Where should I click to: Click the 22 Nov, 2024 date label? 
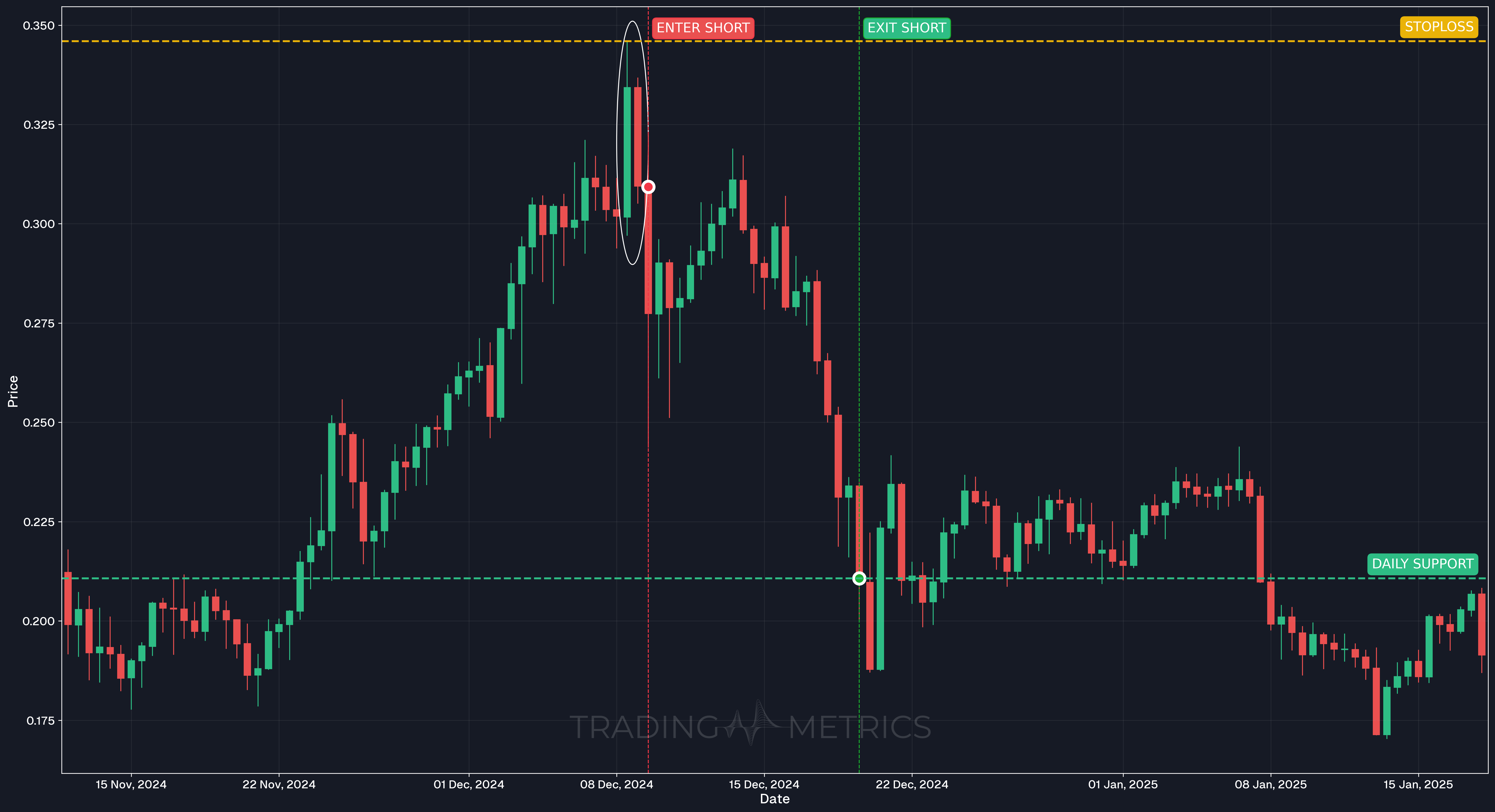(279, 784)
